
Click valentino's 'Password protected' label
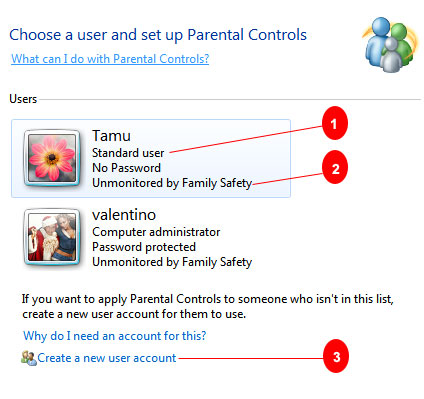coord(144,247)
